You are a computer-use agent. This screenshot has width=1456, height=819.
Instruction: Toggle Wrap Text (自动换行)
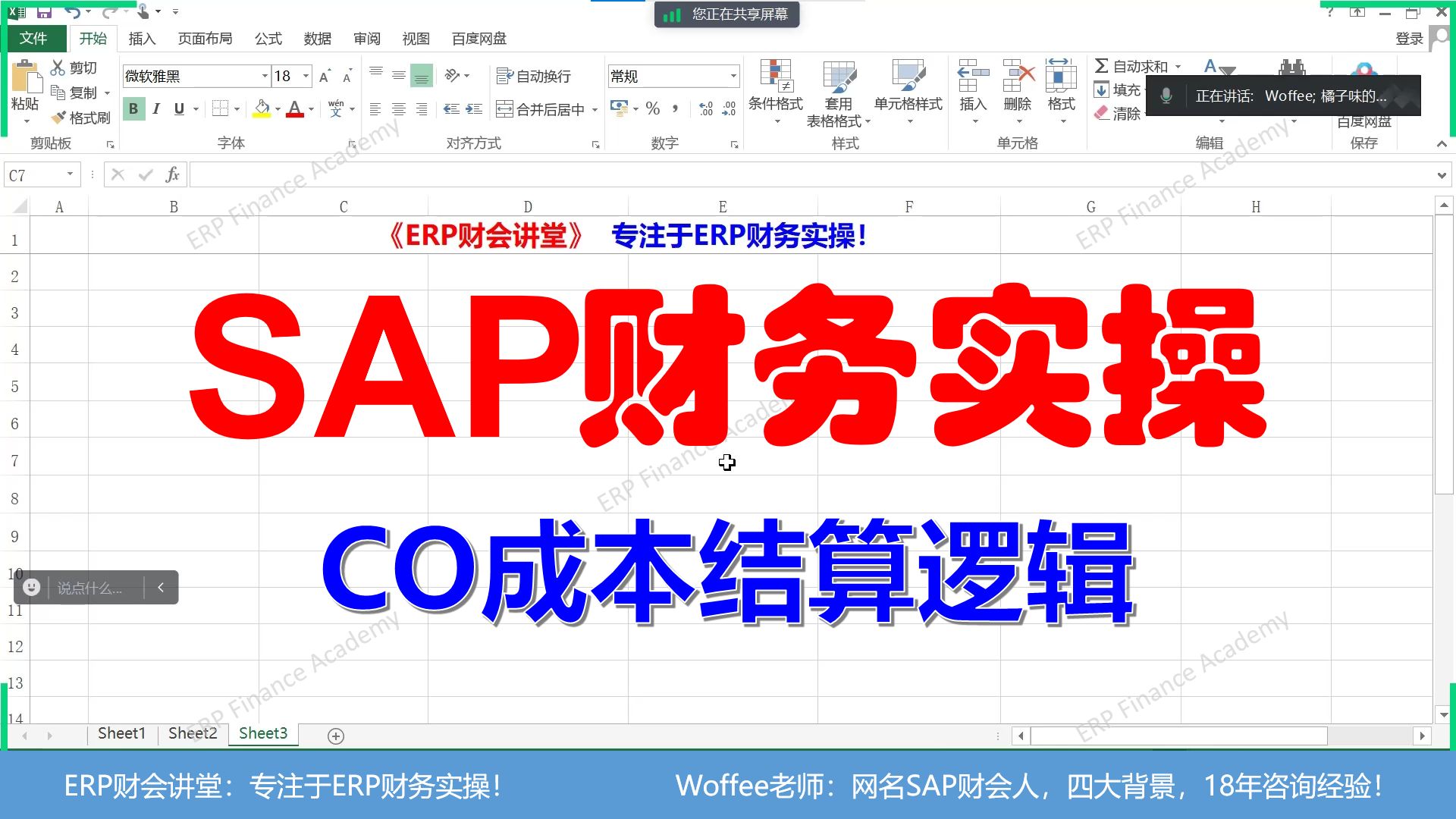coord(533,76)
